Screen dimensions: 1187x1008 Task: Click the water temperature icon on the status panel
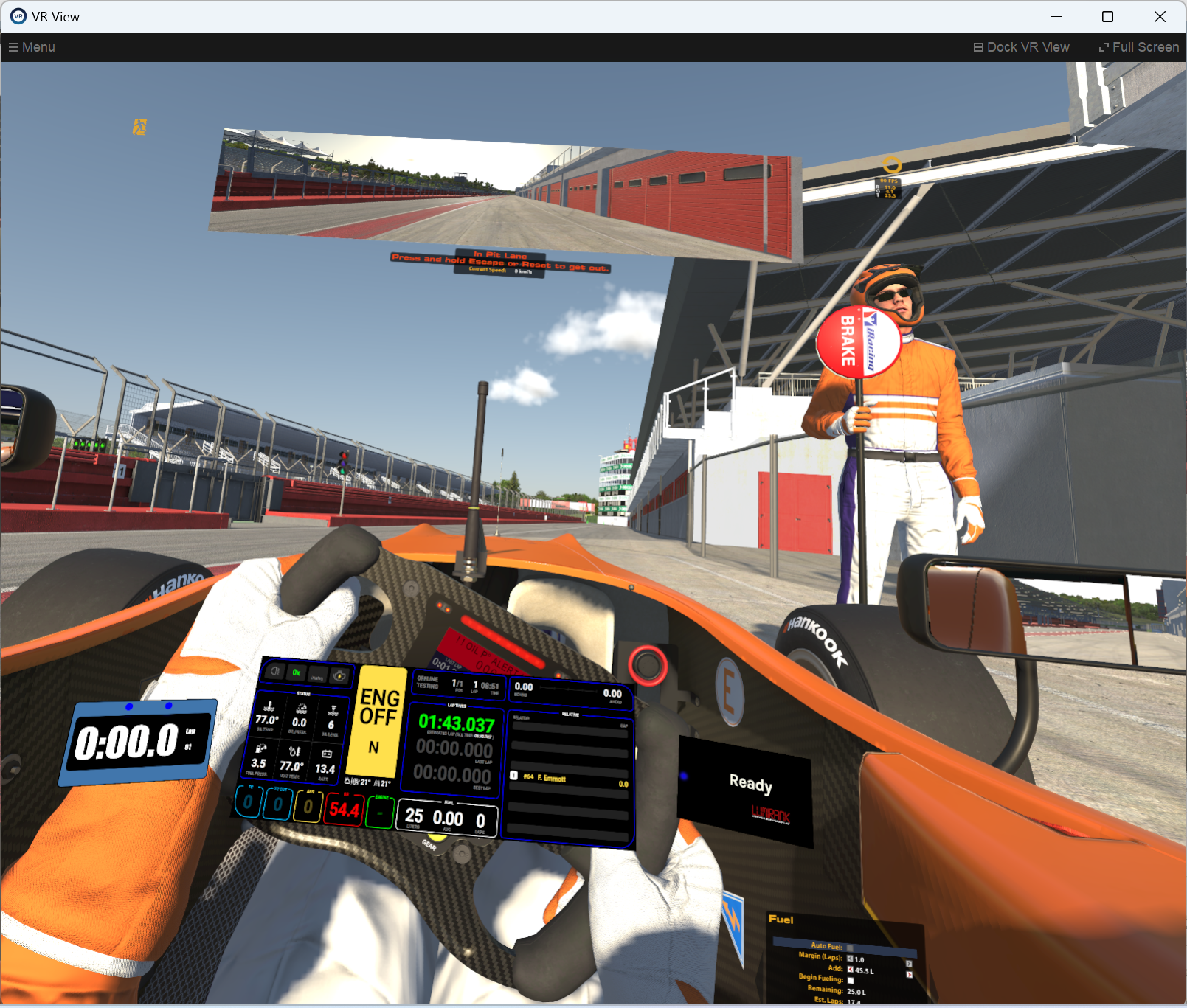pos(294,751)
